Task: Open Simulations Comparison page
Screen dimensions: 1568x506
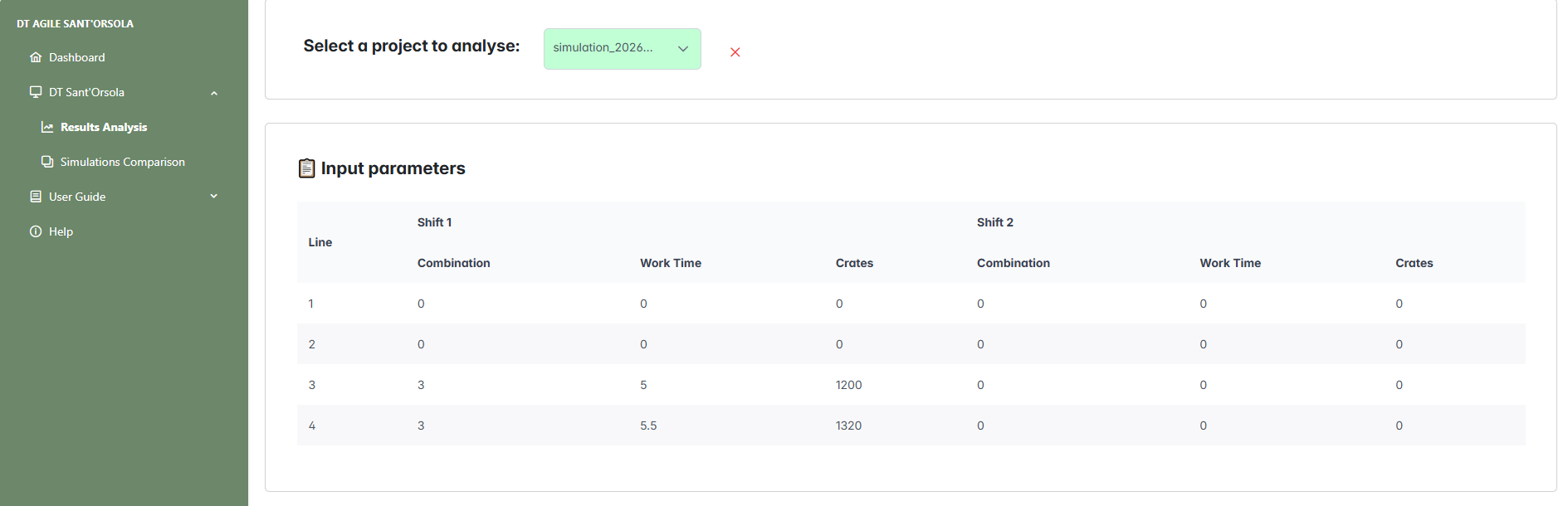Action: [122, 162]
